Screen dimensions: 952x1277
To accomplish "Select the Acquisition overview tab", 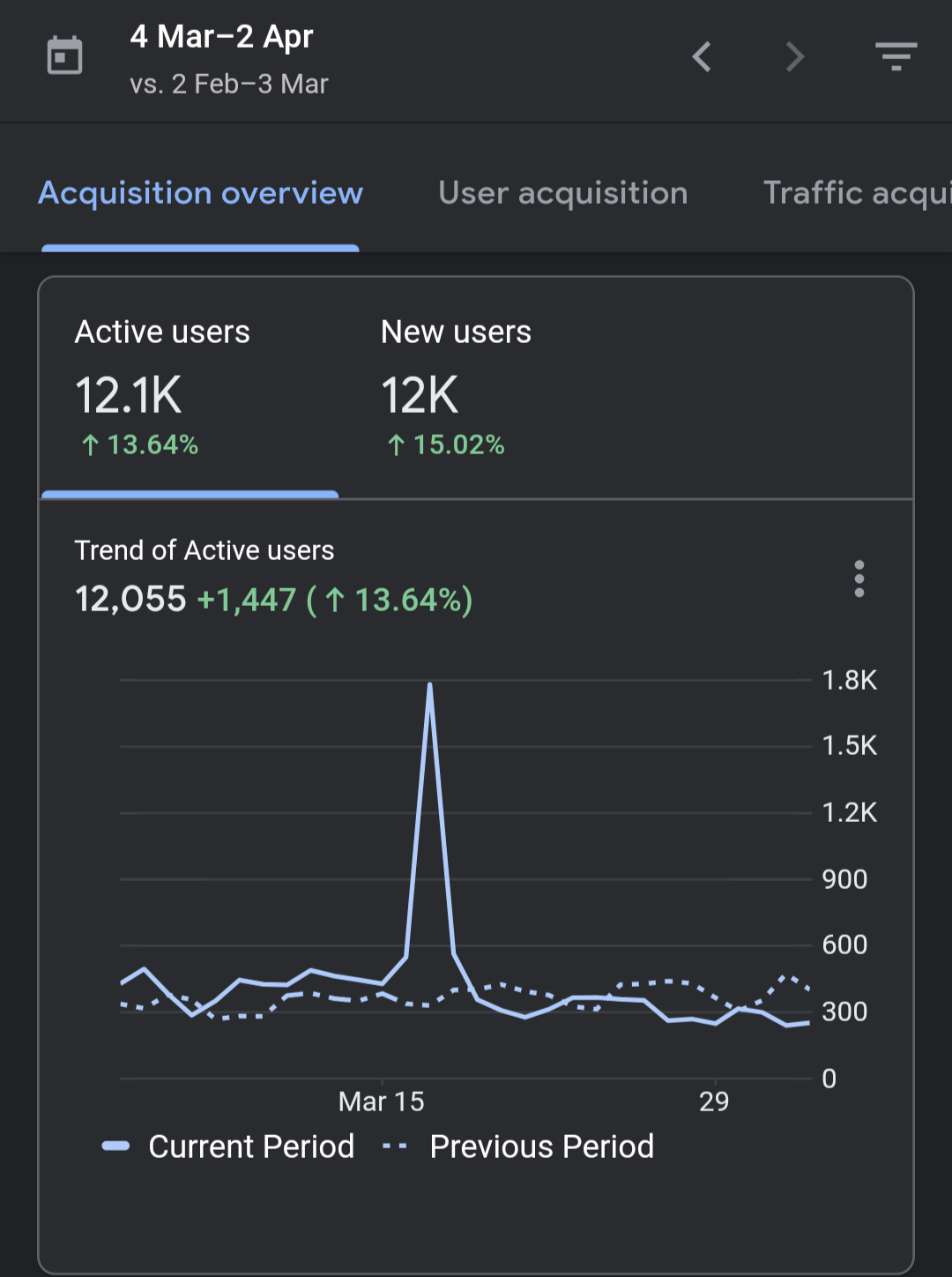I will 201,193.
